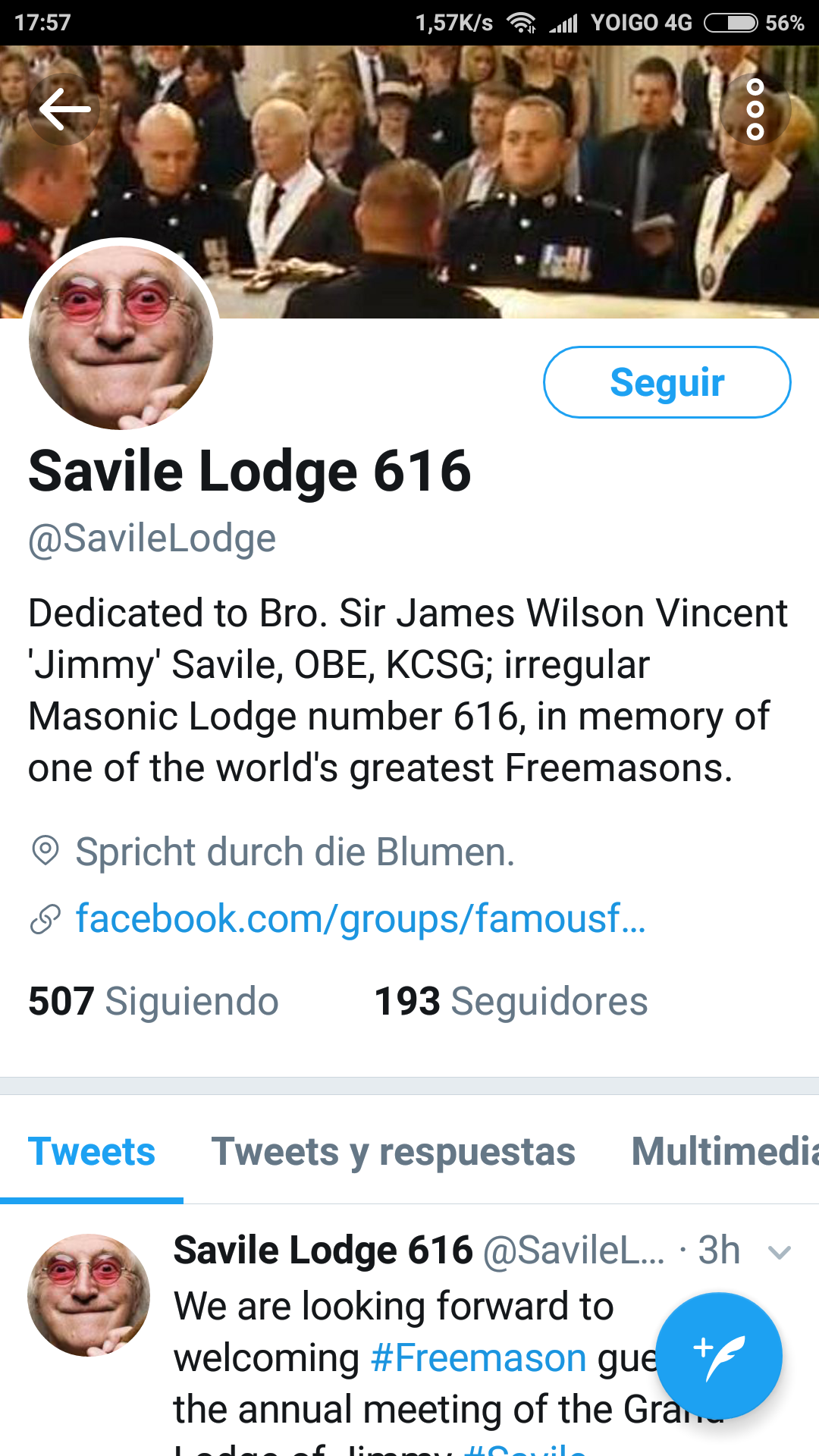This screenshot has height=1456, width=819.
Task: Tap the compose tweet floating button
Action: [719, 1355]
